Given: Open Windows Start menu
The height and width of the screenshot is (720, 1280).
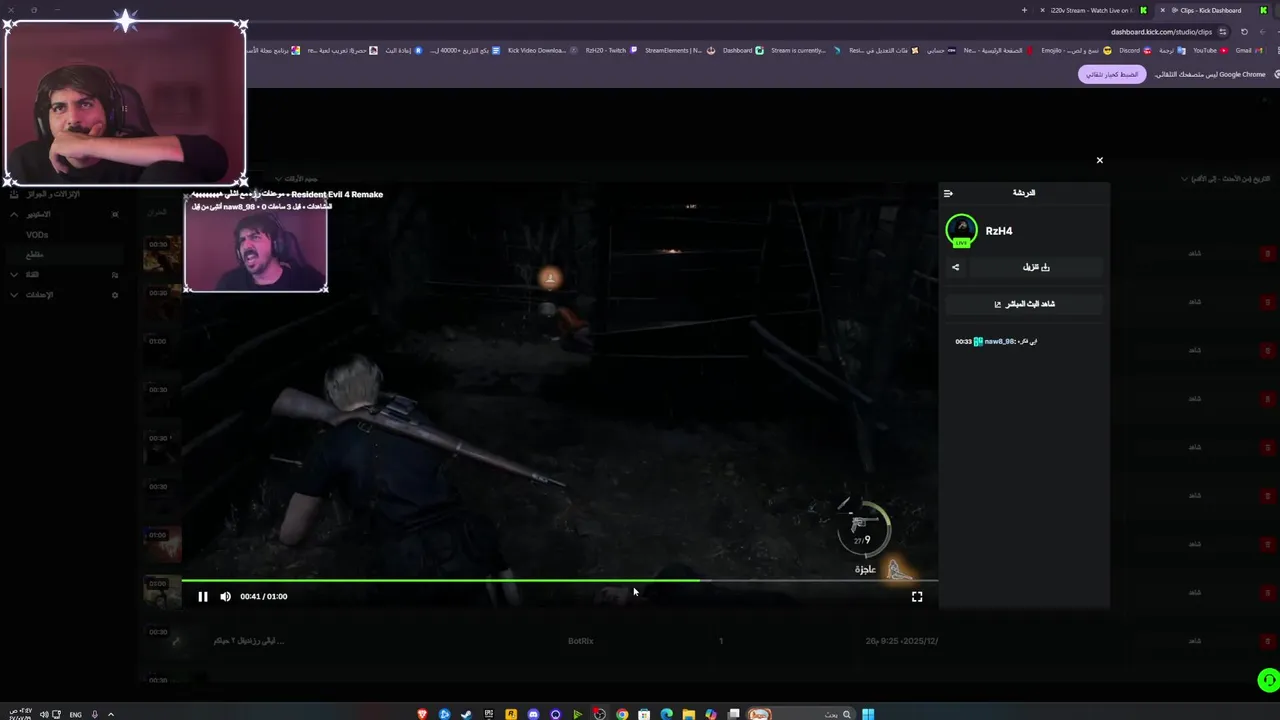Looking at the screenshot, I should (x=868, y=714).
